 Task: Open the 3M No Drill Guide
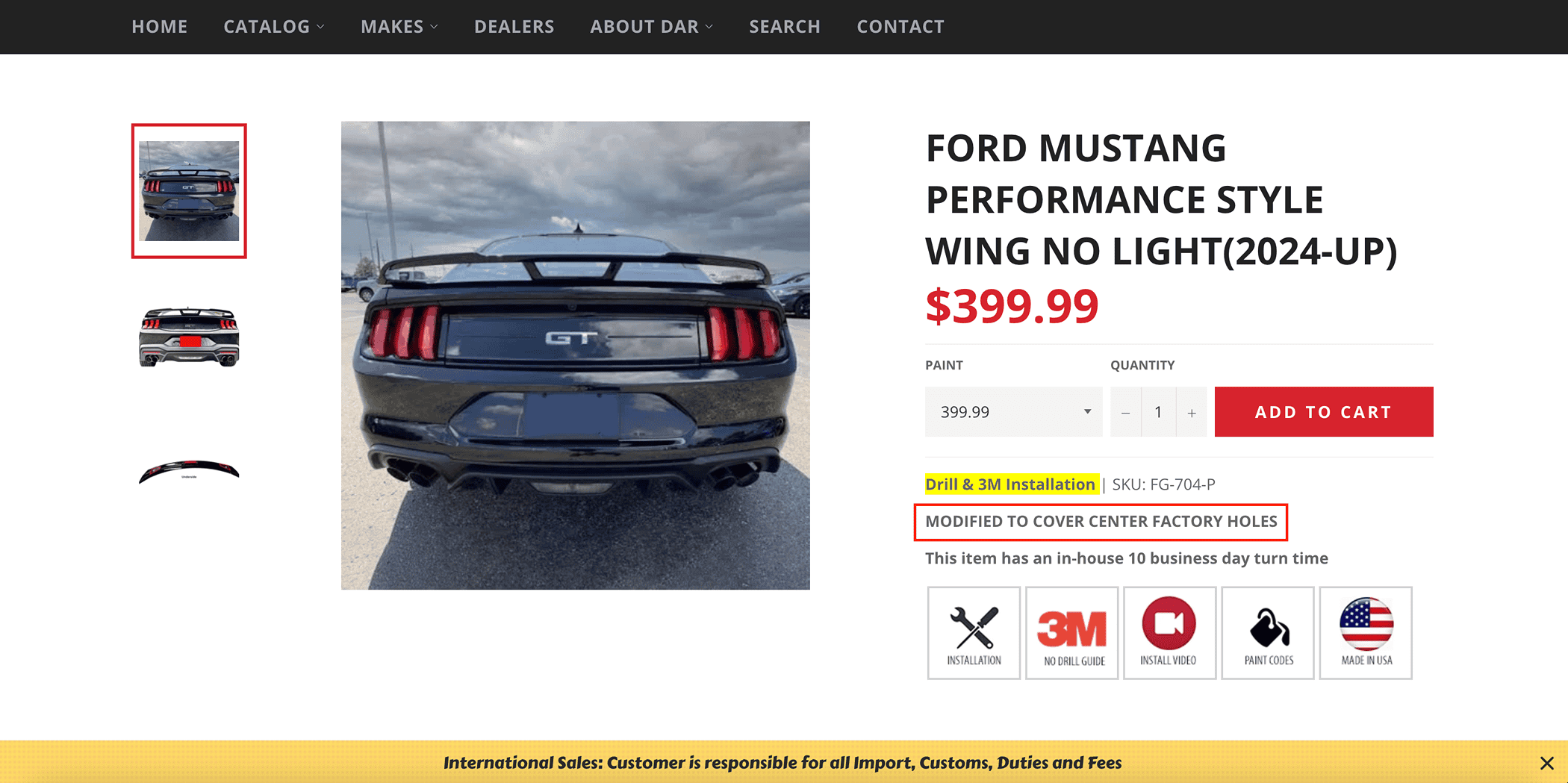click(1072, 633)
